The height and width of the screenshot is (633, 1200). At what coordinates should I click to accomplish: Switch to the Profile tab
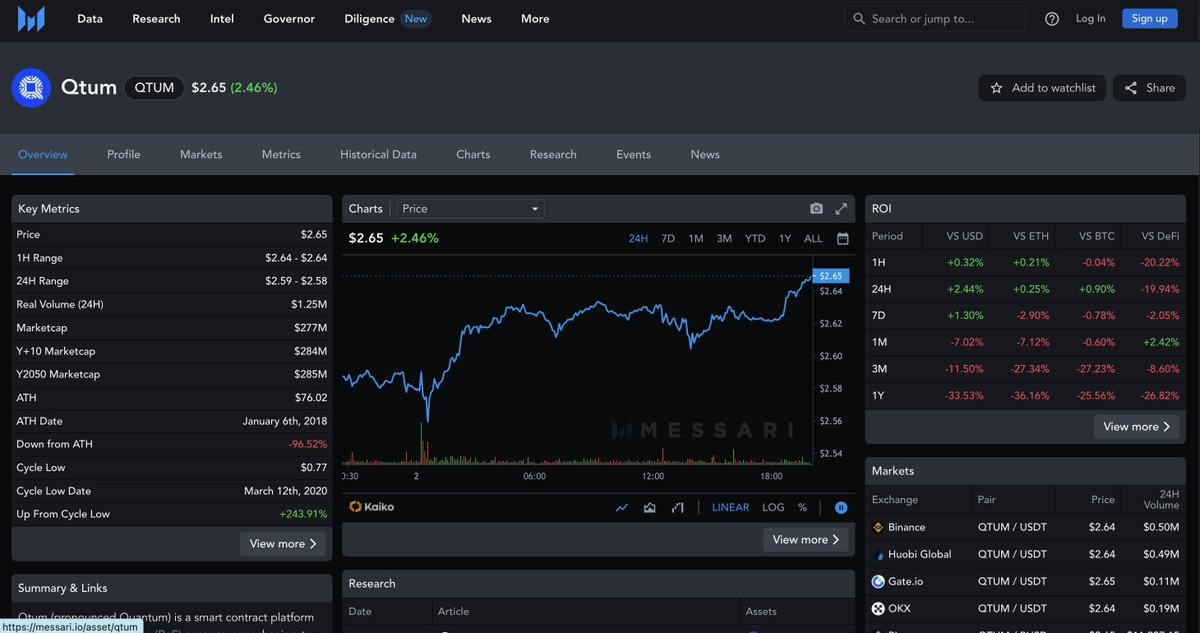tap(124, 154)
